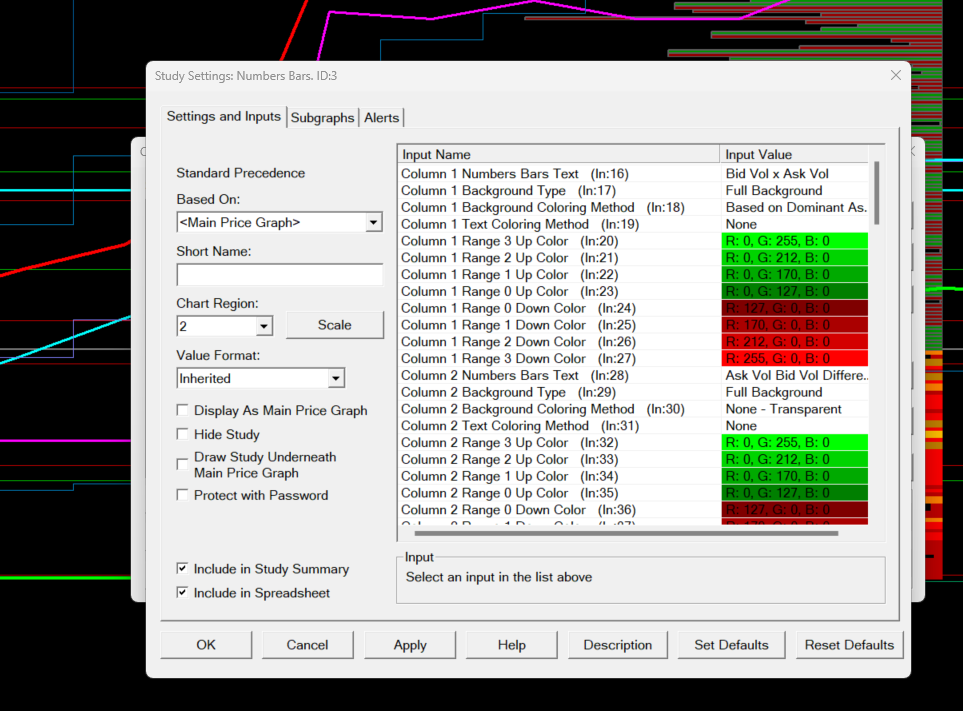Click the Short Name text field

(x=279, y=275)
